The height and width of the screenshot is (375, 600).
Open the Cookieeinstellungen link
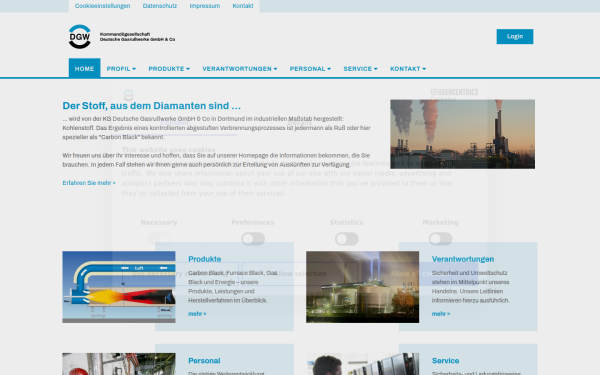[x=102, y=6]
